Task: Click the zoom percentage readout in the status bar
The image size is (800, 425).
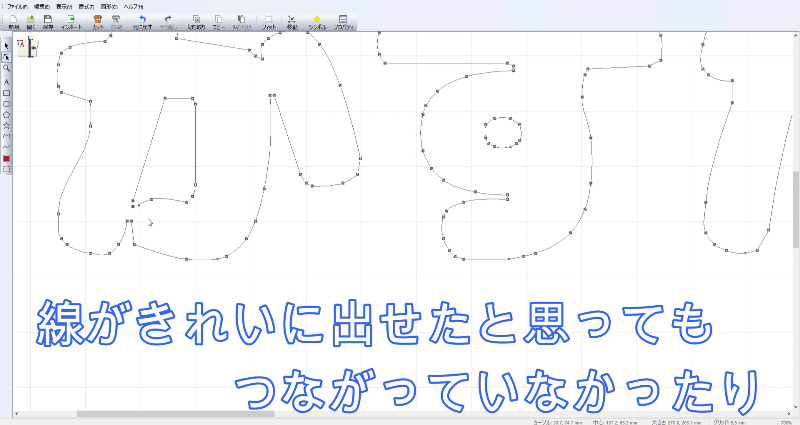Action: pos(785,422)
